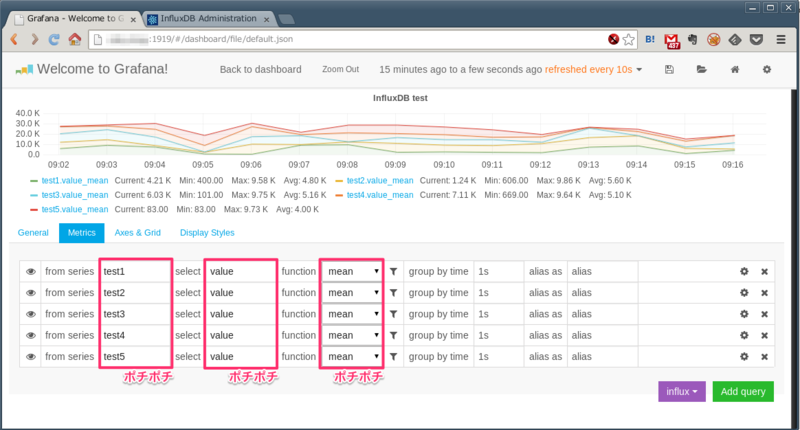Hide the test1 query with eye icon
This screenshot has height=430, width=800.
(x=31, y=272)
